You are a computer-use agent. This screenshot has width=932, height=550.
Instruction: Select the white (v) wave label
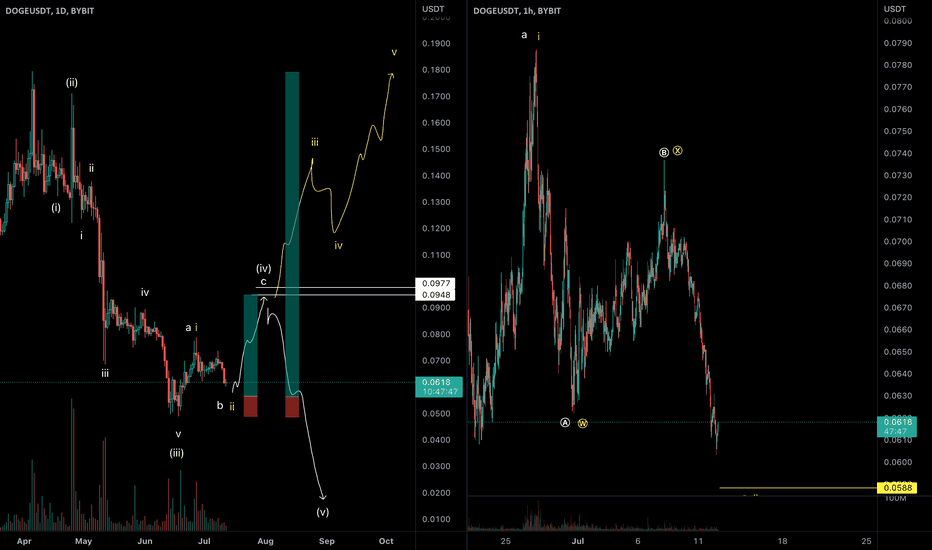click(x=323, y=512)
